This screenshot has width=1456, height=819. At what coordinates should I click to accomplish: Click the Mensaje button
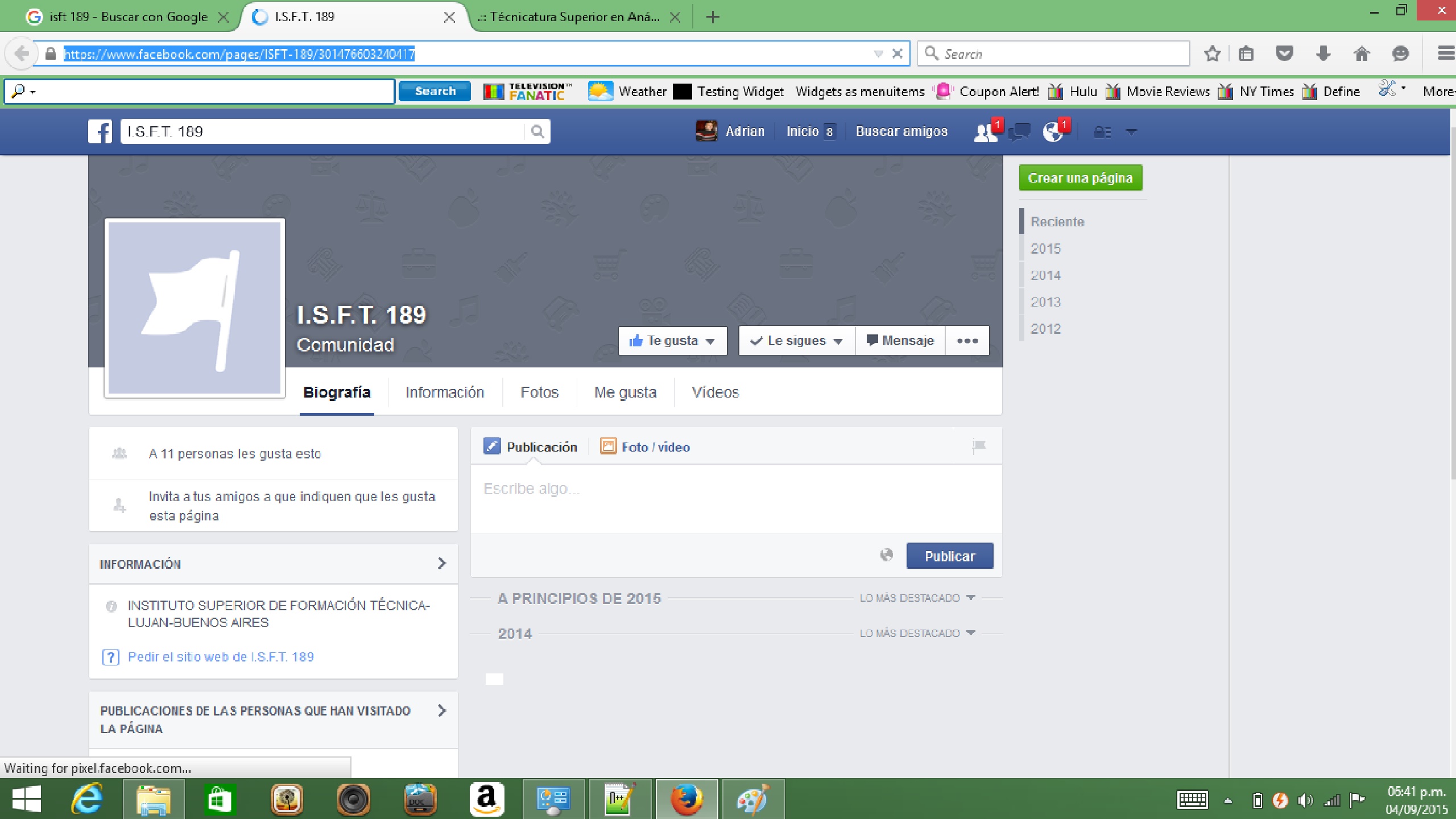(900, 341)
